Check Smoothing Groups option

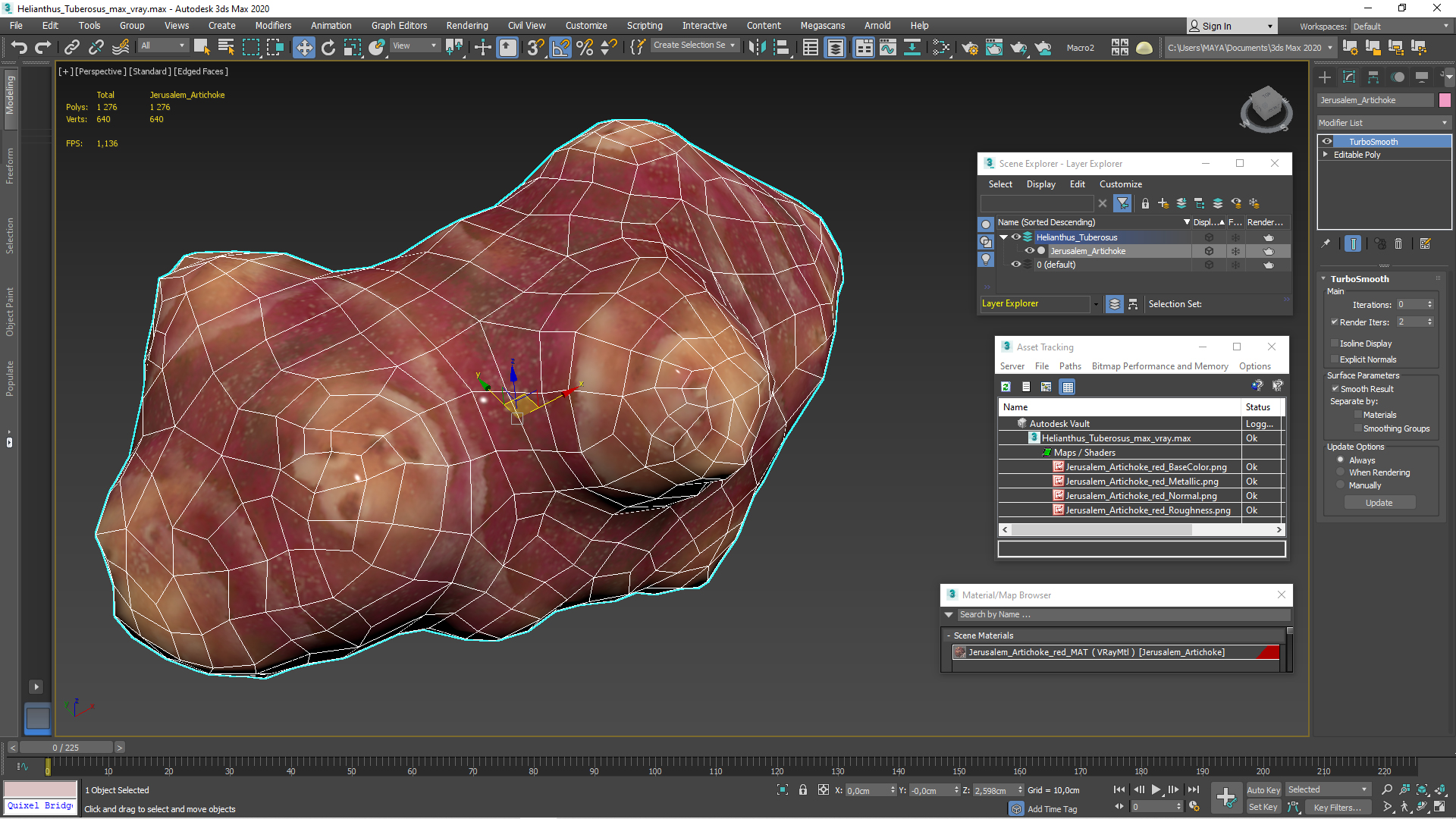coord(1358,428)
